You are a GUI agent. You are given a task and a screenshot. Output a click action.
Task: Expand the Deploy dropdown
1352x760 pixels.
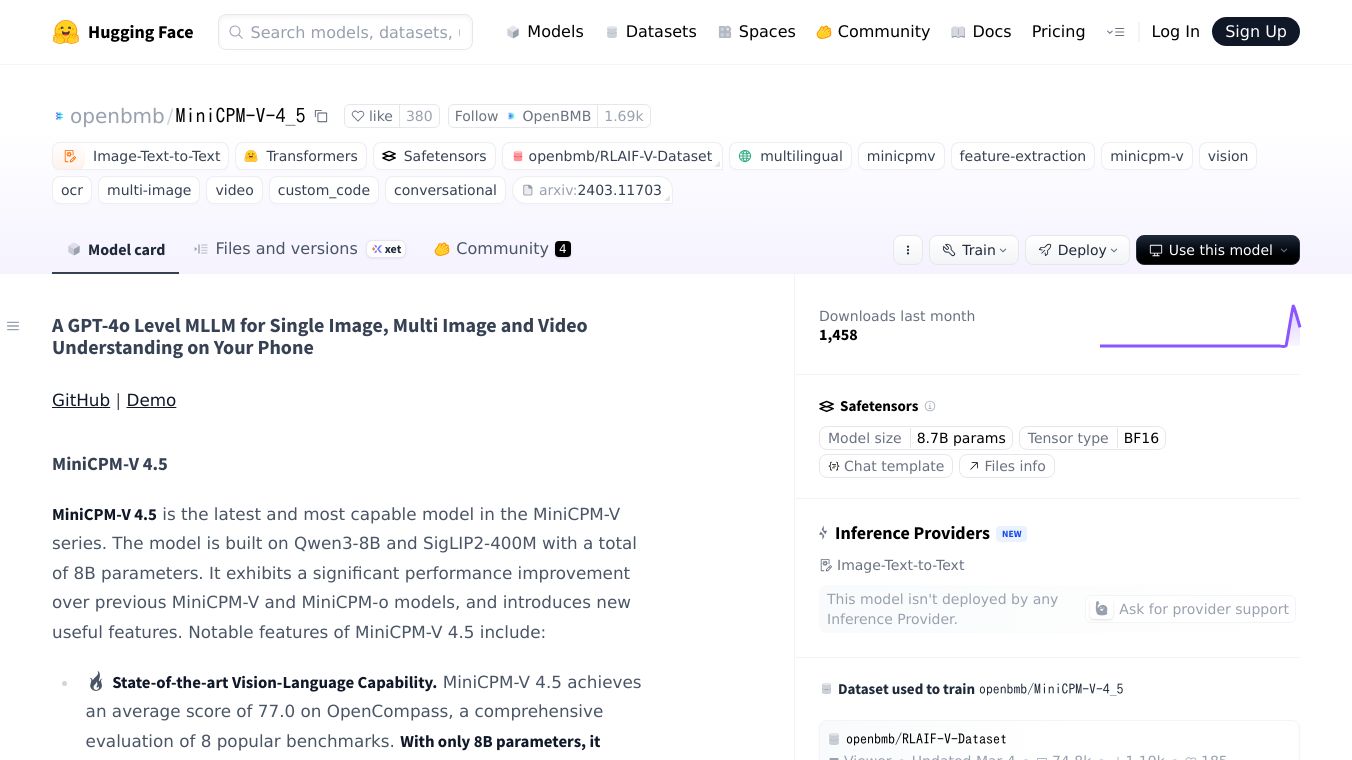click(x=1077, y=250)
